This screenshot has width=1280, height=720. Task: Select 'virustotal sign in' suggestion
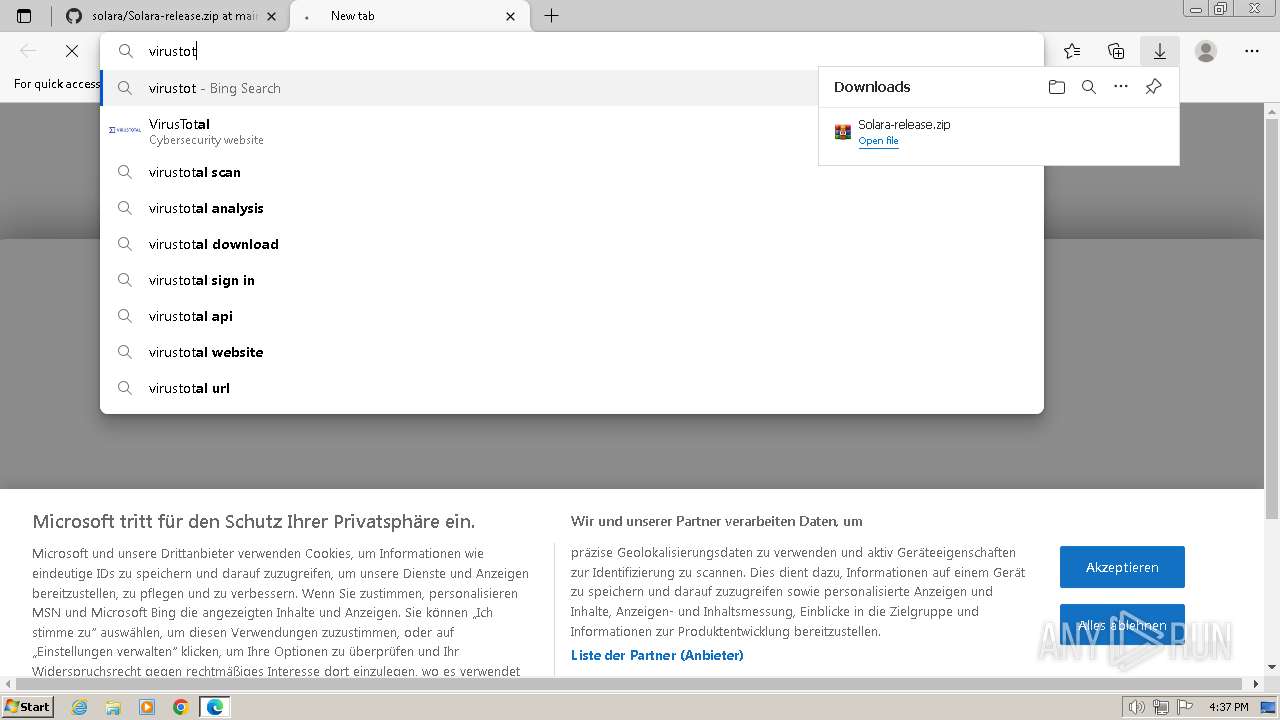point(572,280)
